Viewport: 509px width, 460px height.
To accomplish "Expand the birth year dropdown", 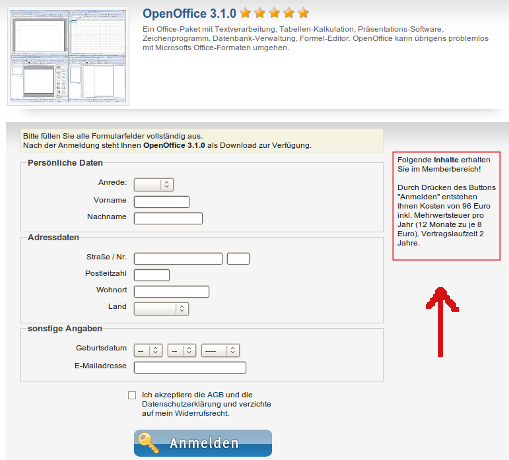I will tap(220, 351).
